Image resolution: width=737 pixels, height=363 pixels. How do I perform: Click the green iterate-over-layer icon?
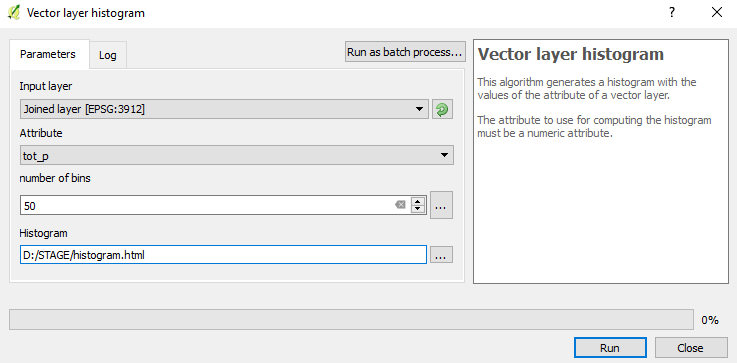point(442,110)
